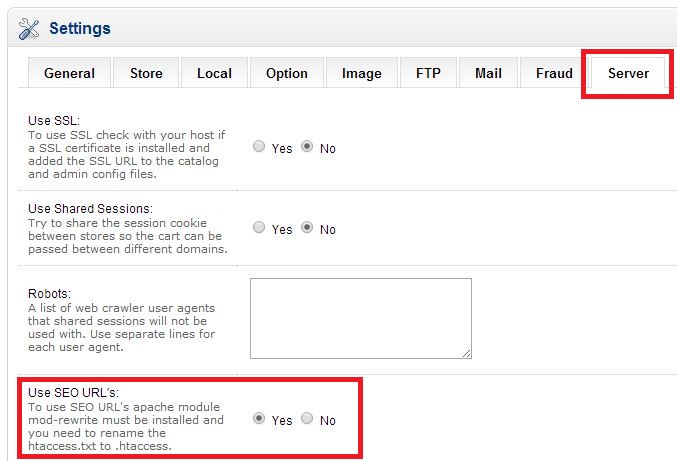The width and height of the screenshot is (677, 461).
Task: Open the Fraud tab
Action: click(554, 73)
